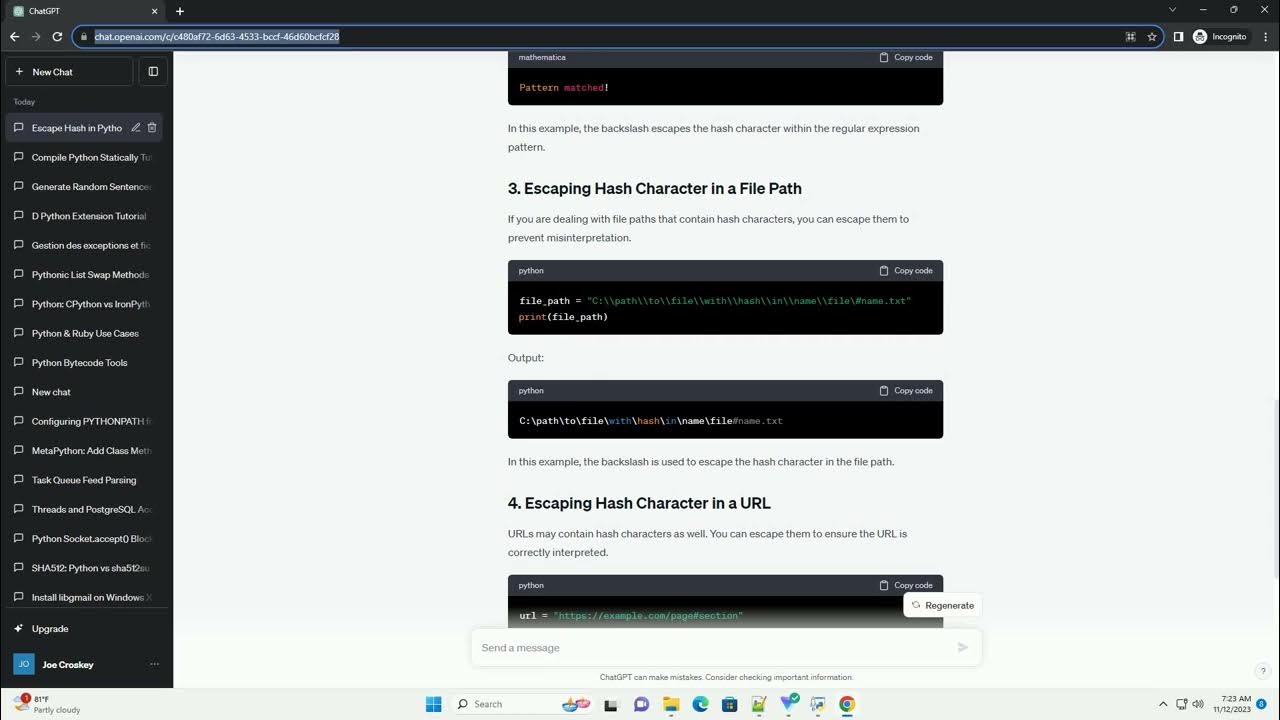1280x720 pixels.
Task: Open the Pythonic List Swap Methods chat
Action: pos(86,275)
